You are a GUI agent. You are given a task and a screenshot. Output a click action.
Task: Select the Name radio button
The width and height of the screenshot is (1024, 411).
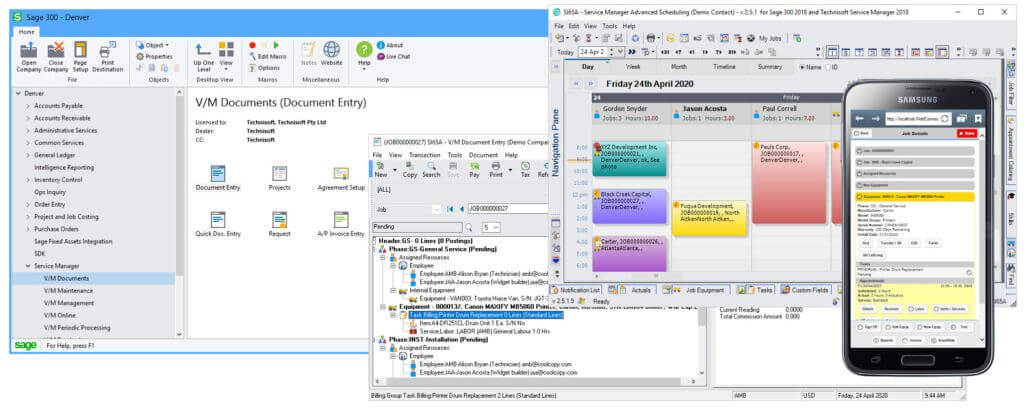tap(801, 66)
